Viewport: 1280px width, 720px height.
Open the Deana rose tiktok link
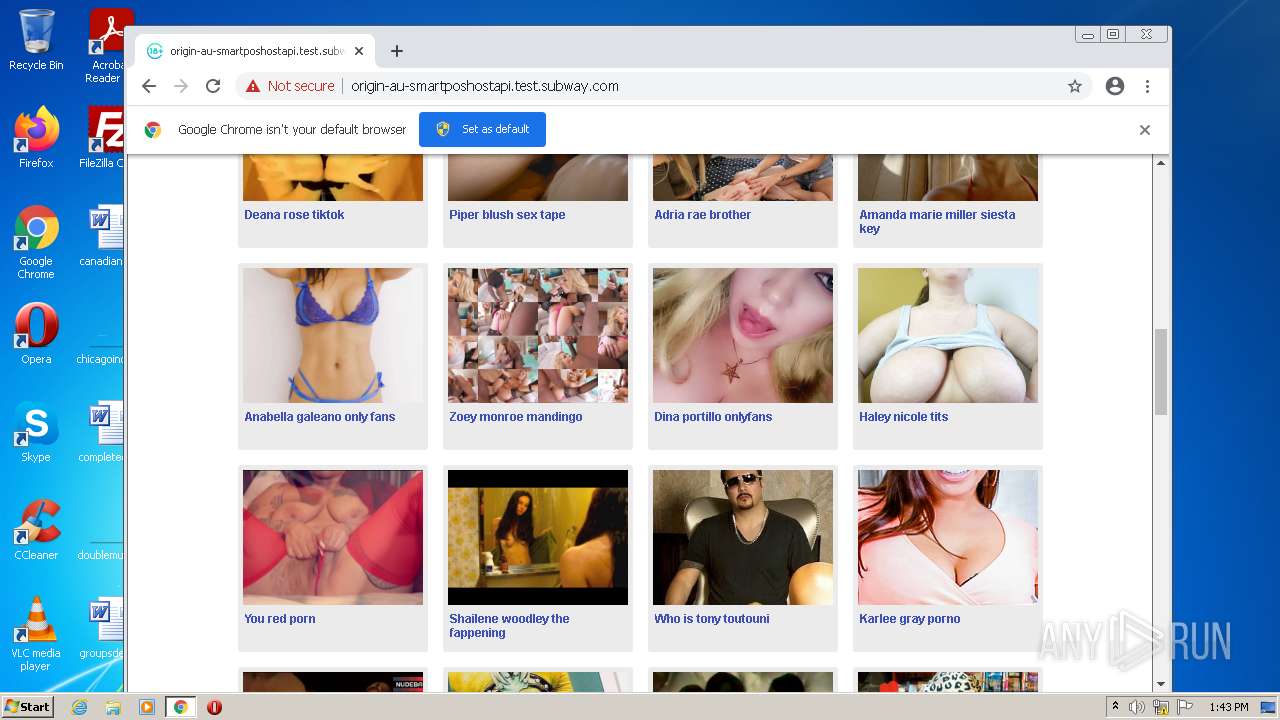click(x=294, y=215)
